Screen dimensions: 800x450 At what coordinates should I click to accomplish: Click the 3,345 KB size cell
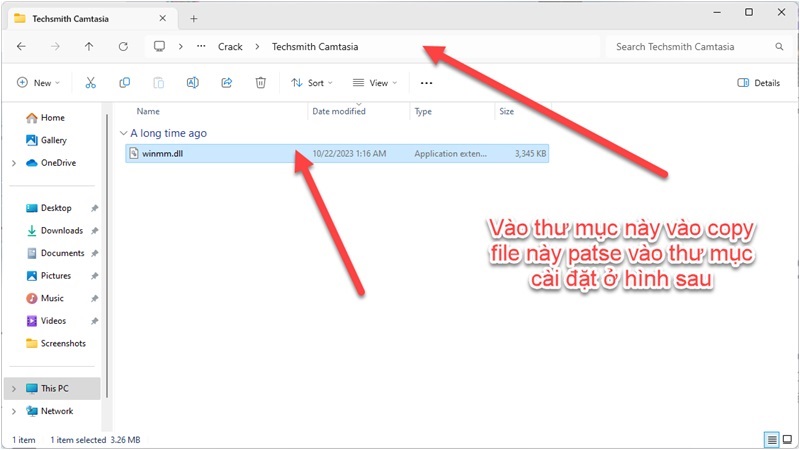[x=530, y=154]
